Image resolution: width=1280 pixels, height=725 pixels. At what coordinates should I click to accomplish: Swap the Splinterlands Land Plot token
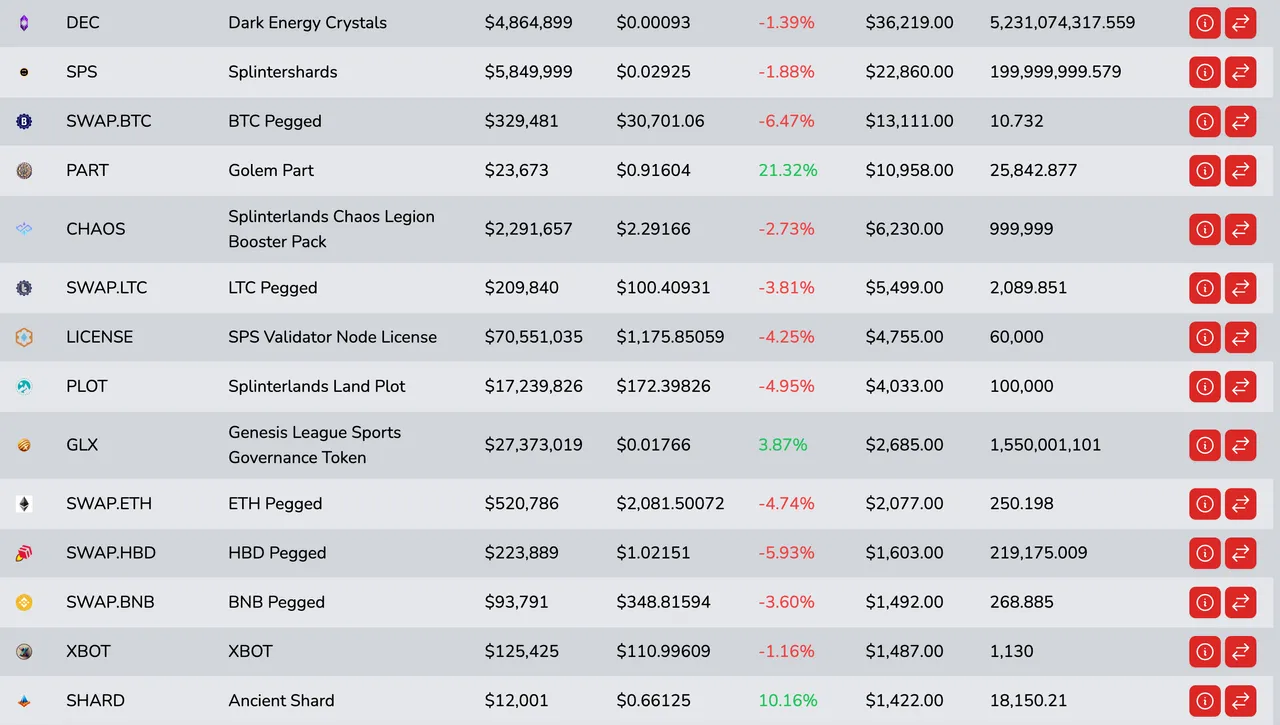1240,386
